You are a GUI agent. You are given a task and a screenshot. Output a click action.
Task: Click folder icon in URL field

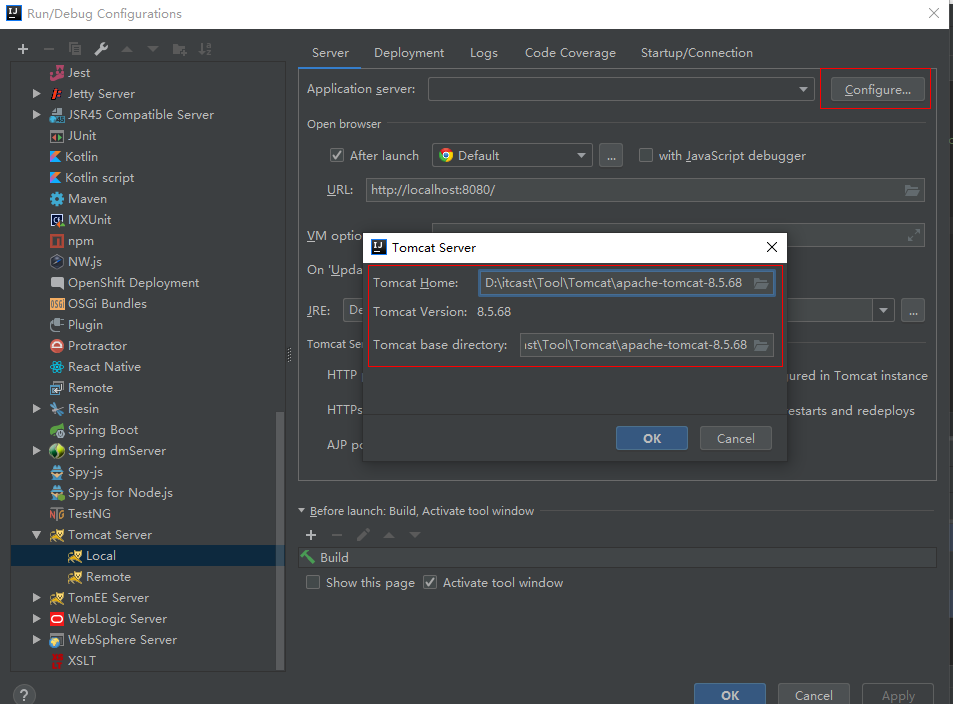[x=912, y=190]
